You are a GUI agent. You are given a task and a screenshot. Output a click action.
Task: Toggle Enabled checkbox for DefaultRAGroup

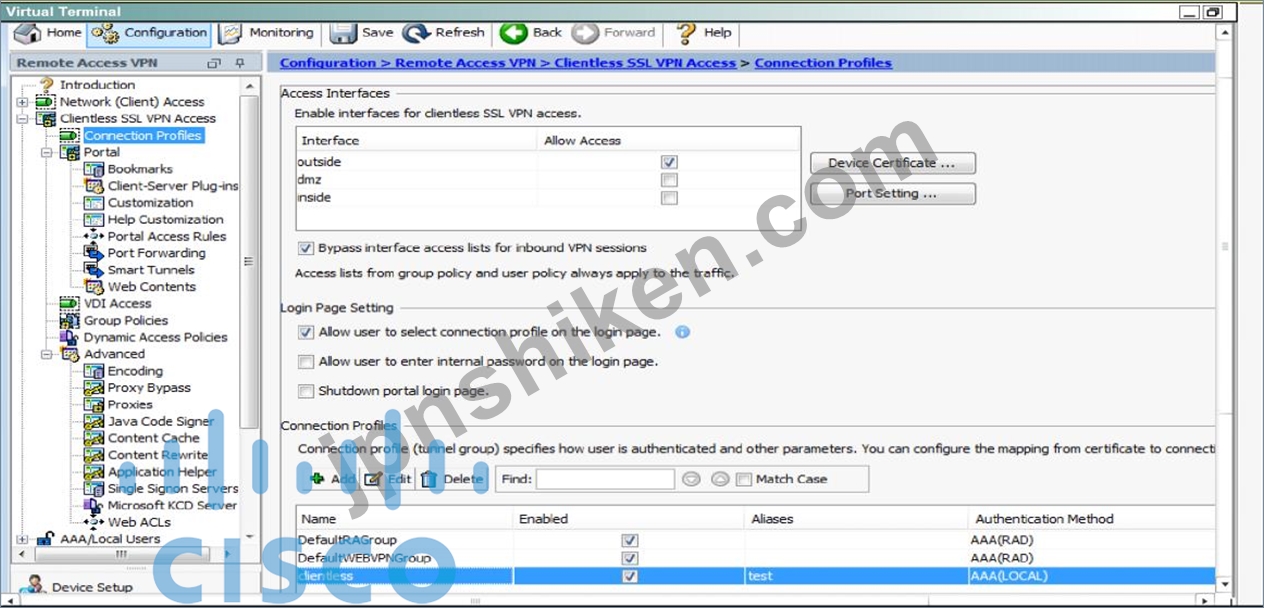click(x=630, y=540)
